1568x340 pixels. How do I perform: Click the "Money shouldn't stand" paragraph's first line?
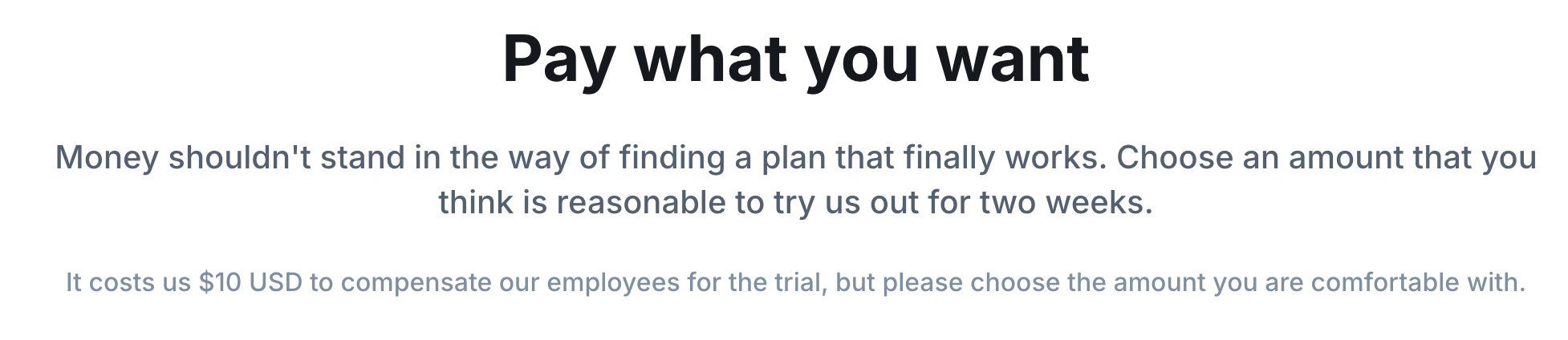pos(794,157)
